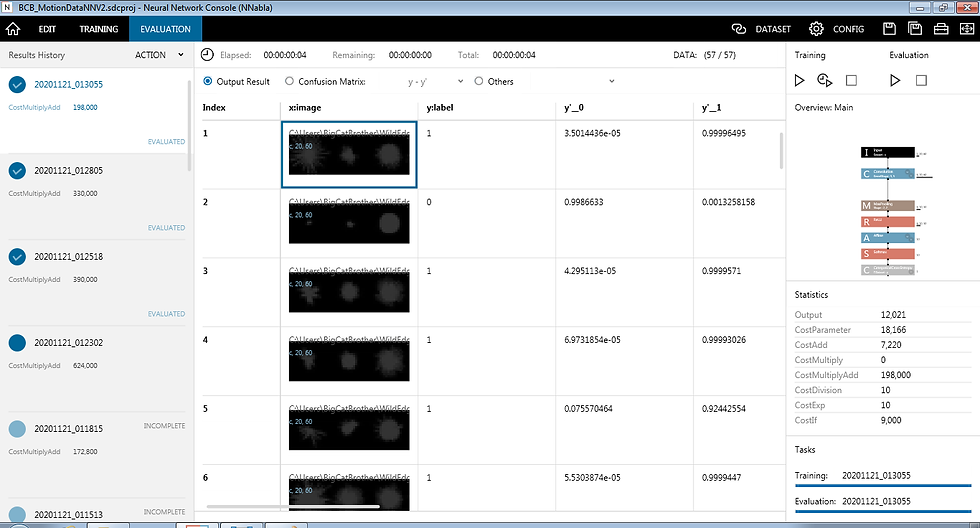Viewport: 980px width, 528px height.
Task: Click the config gear icon
Action: point(816,29)
